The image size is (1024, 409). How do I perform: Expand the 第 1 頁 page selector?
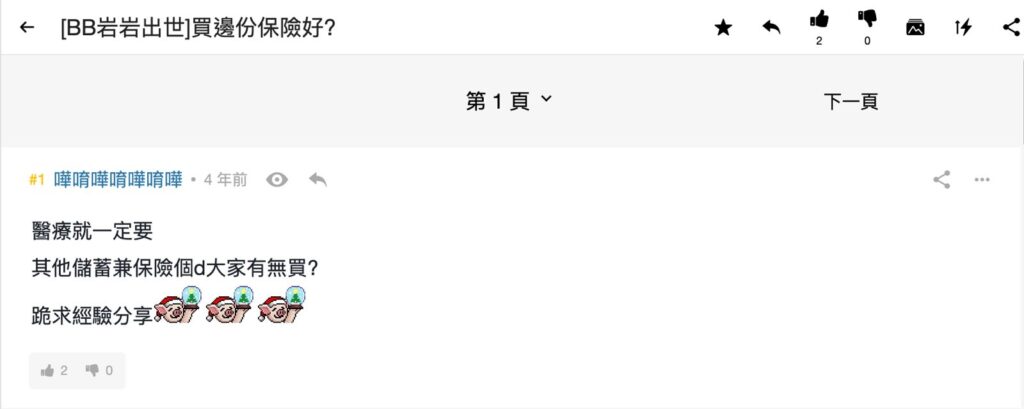509,100
